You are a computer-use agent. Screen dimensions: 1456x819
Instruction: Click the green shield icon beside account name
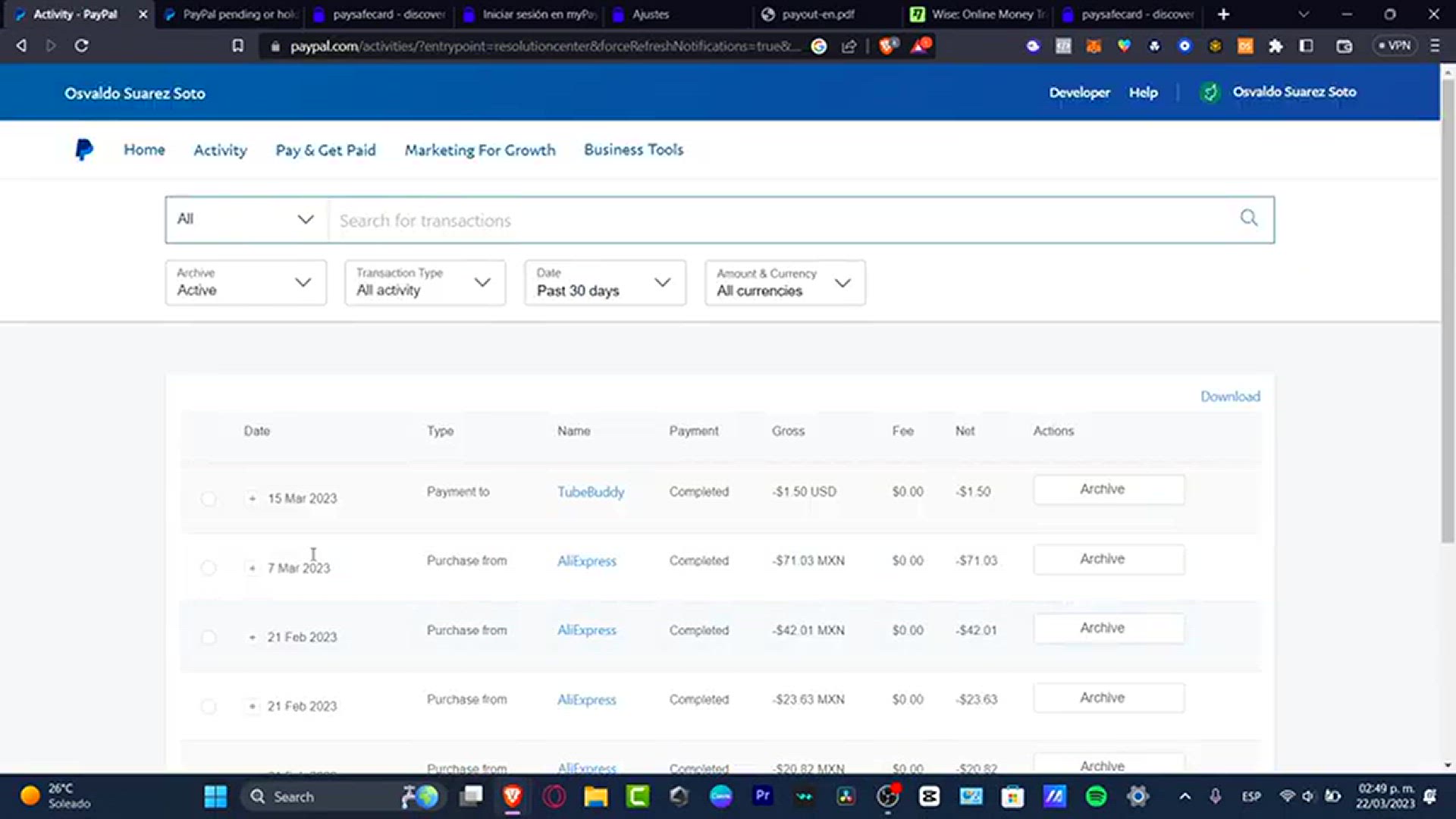click(1210, 93)
